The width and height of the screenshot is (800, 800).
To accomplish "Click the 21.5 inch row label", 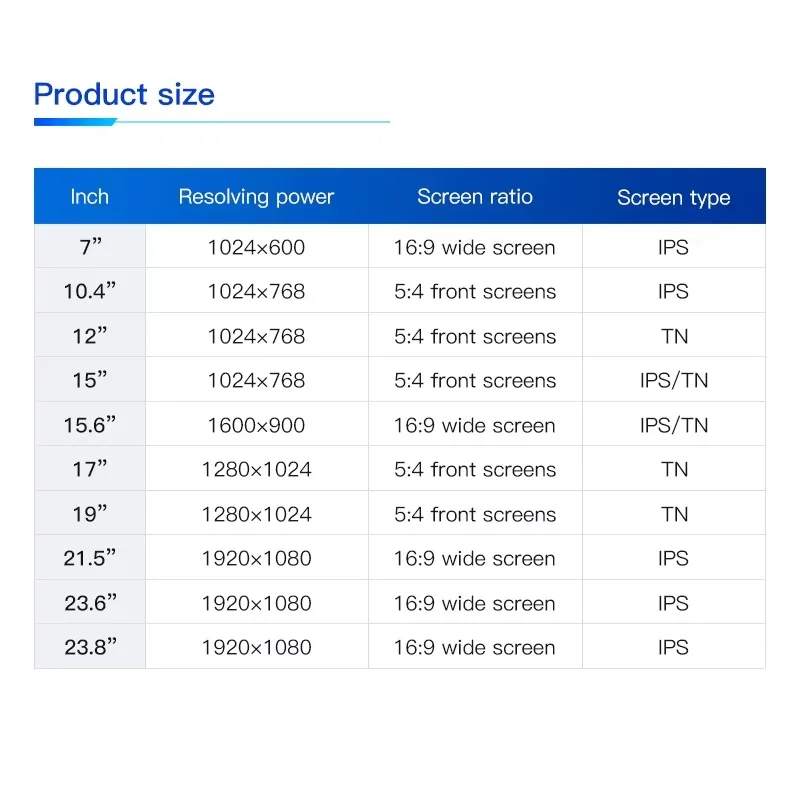I will click(89, 557).
